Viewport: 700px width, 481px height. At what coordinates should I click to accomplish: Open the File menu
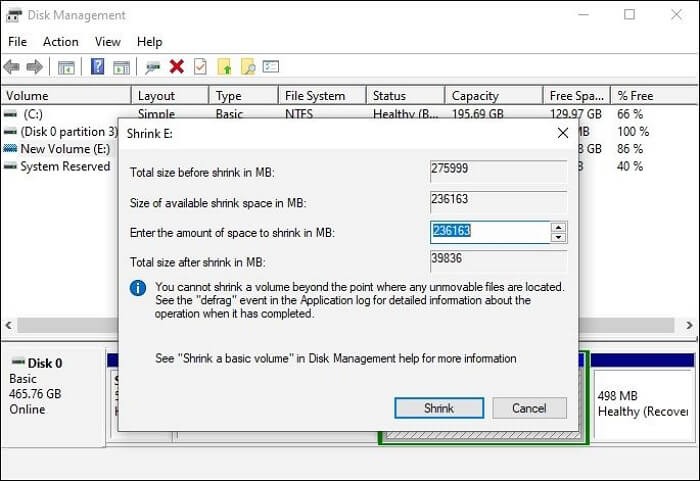tap(17, 42)
